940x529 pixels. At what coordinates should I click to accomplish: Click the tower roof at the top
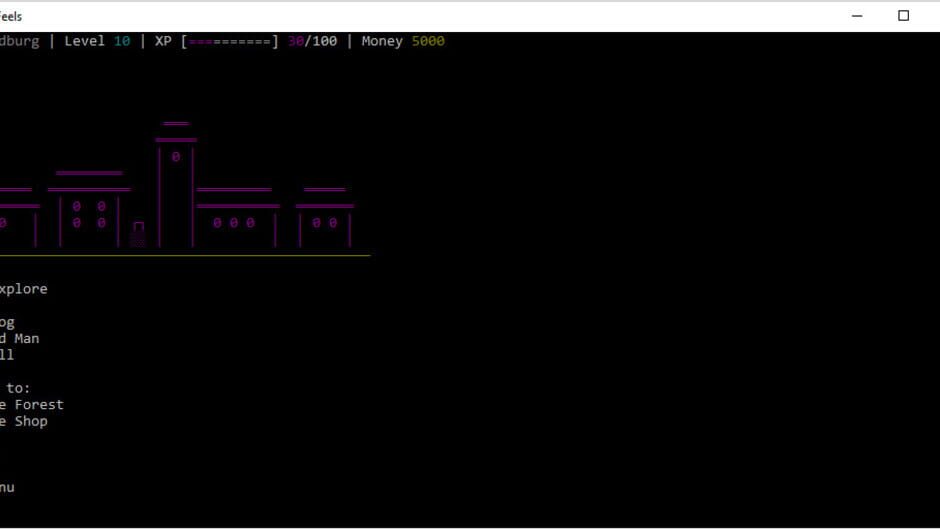tap(176, 124)
